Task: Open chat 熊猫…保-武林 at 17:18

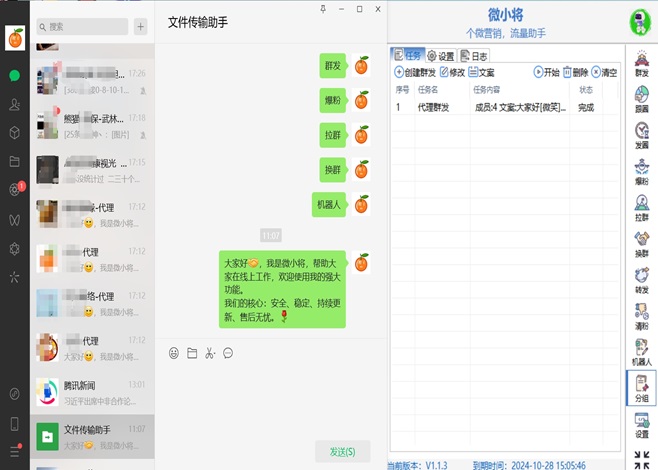Action: tap(92, 125)
